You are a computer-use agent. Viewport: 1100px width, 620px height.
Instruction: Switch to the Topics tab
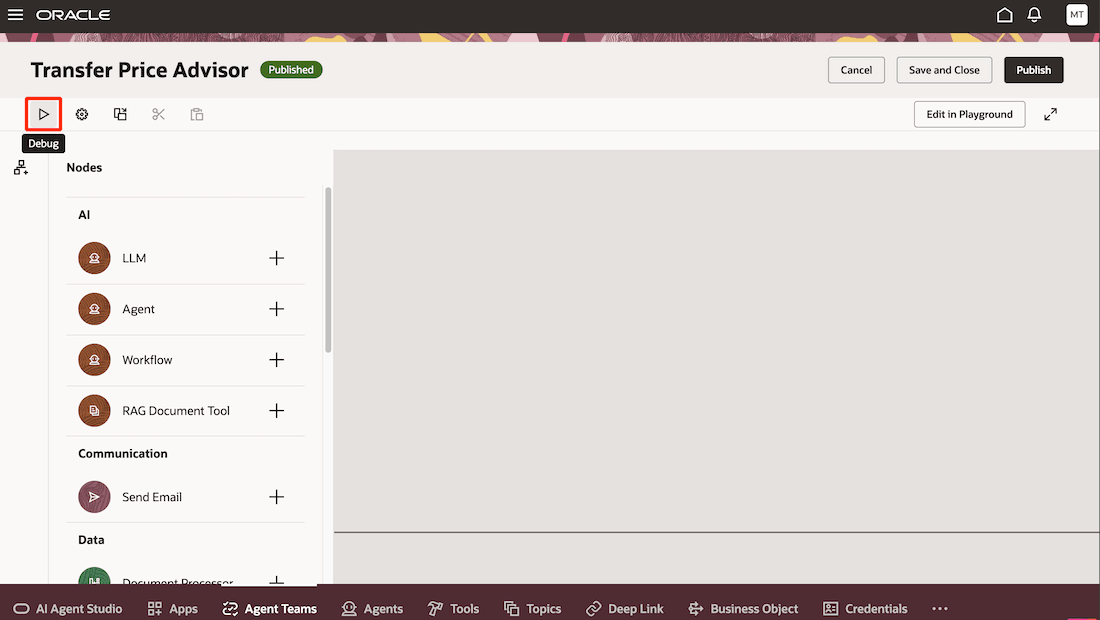[533, 609]
